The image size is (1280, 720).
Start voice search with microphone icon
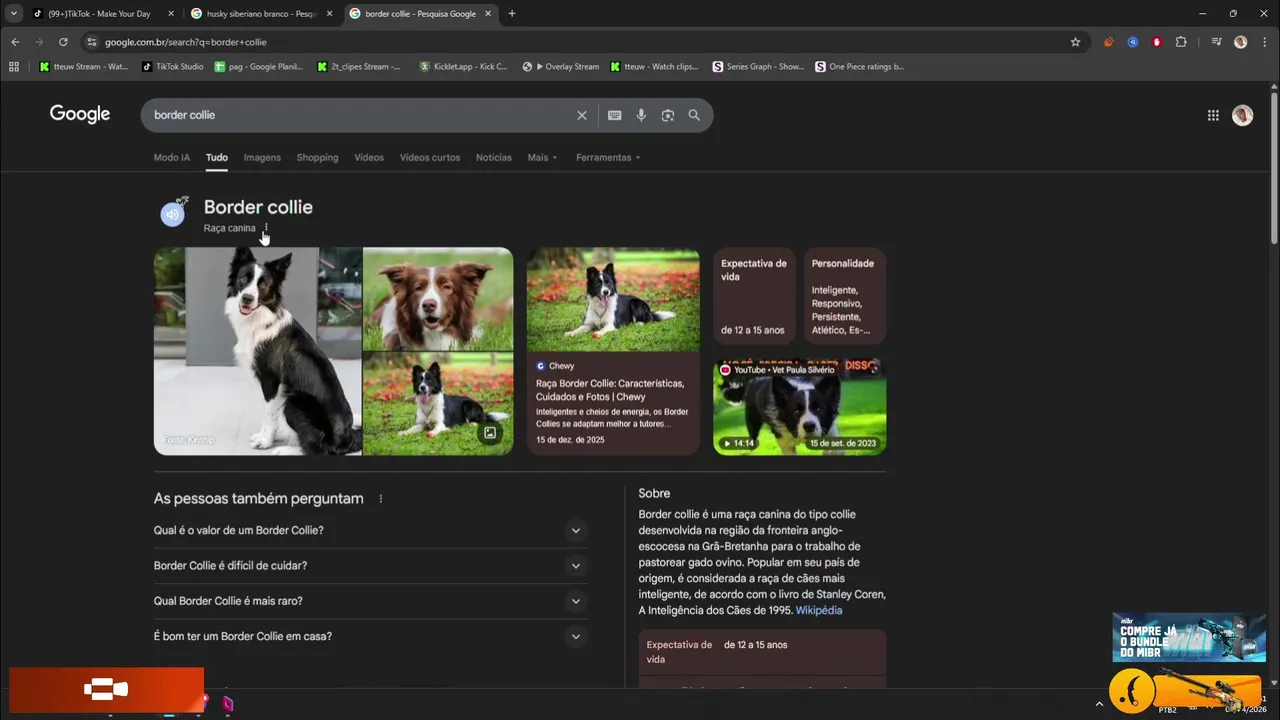click(x=641, y=115)
